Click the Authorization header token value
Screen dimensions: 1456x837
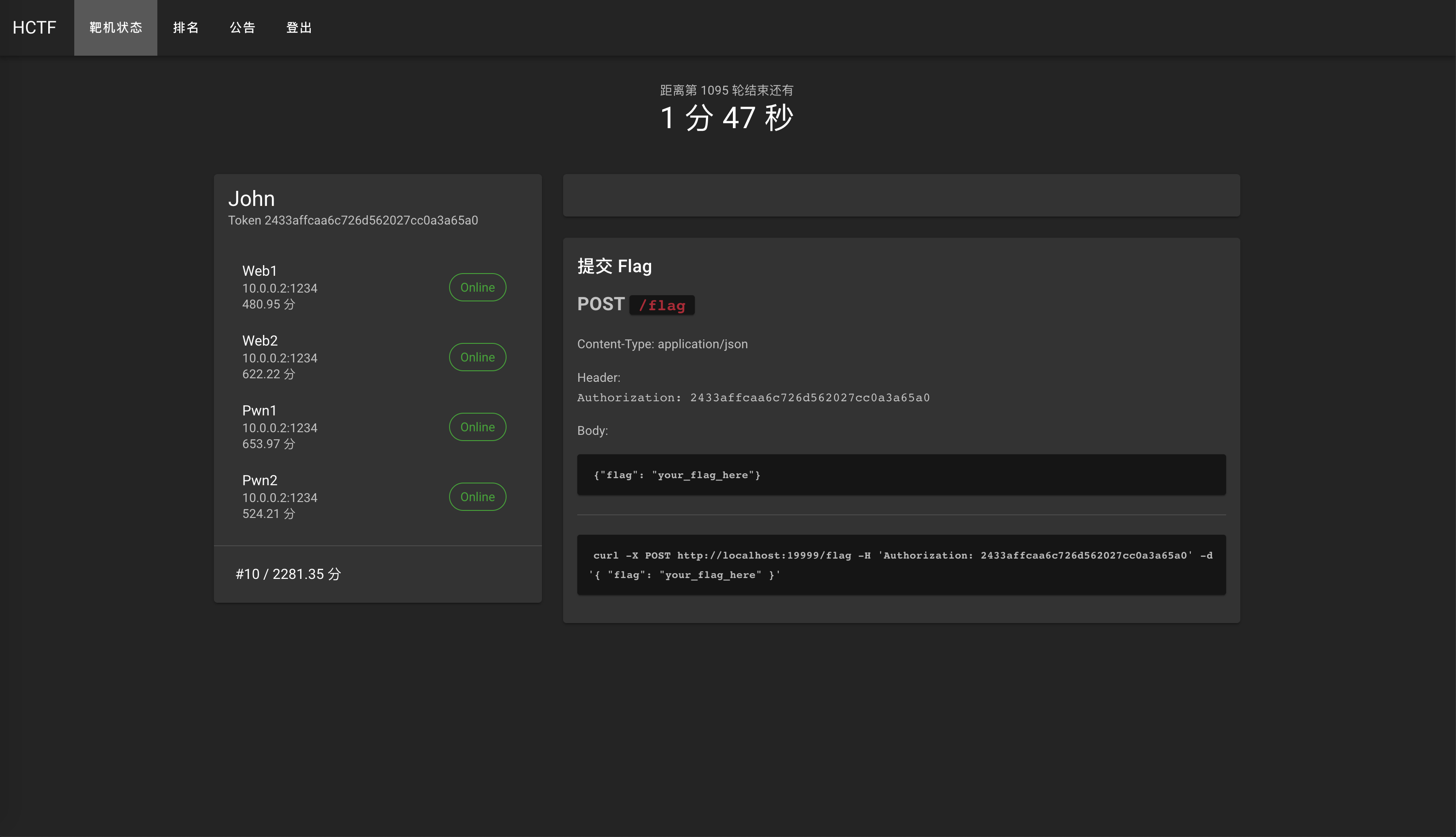point(809,398)
